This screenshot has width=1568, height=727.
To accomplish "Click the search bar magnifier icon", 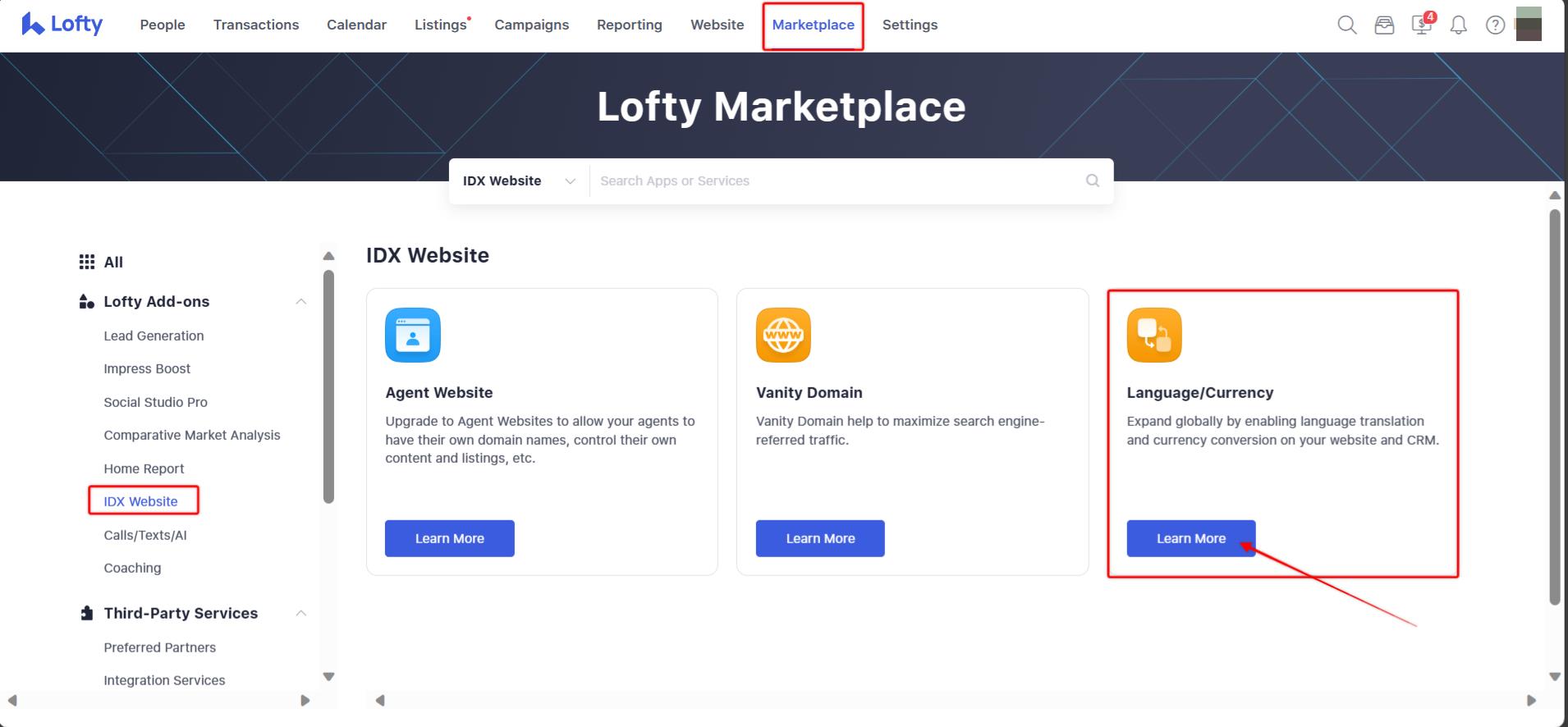I will click(x=1093, y=181).
